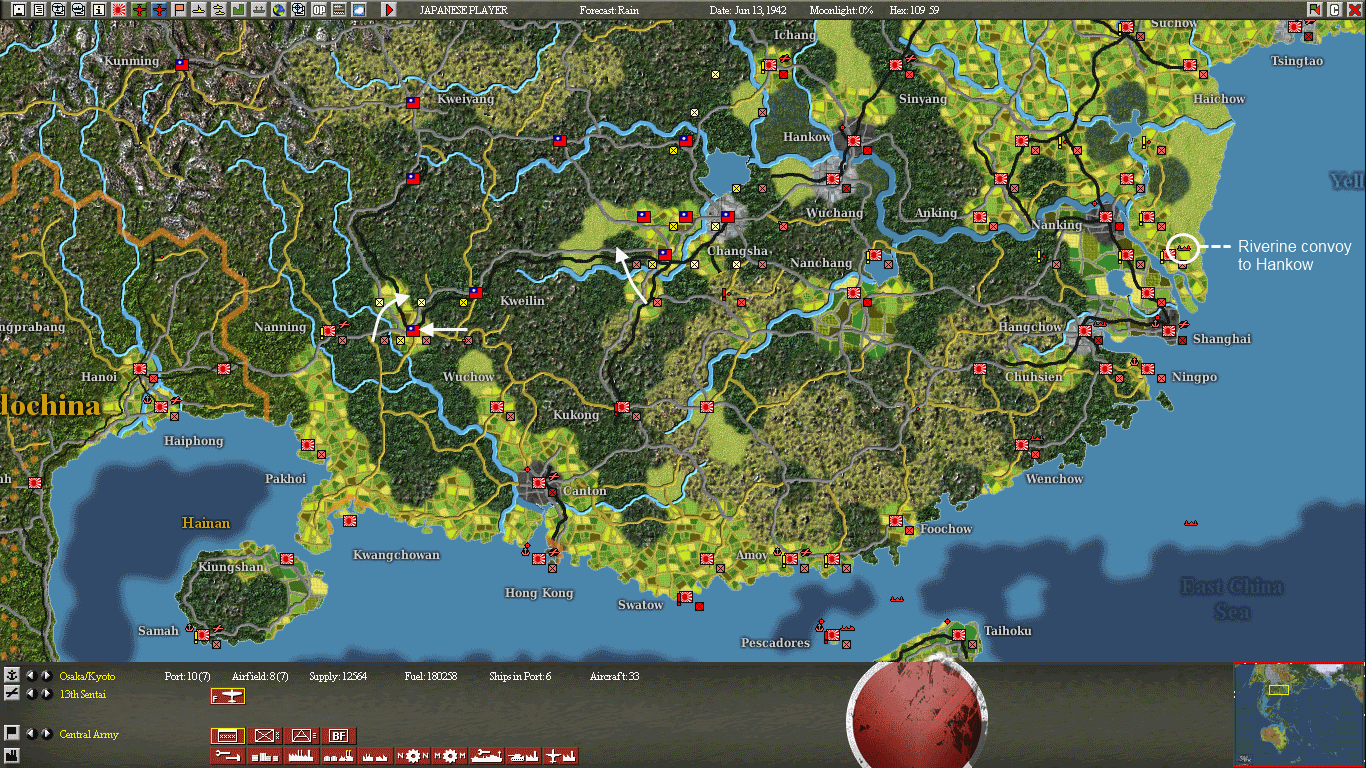
Task: Select the Japanese unit at Foochow
Action: coord(896,520)
